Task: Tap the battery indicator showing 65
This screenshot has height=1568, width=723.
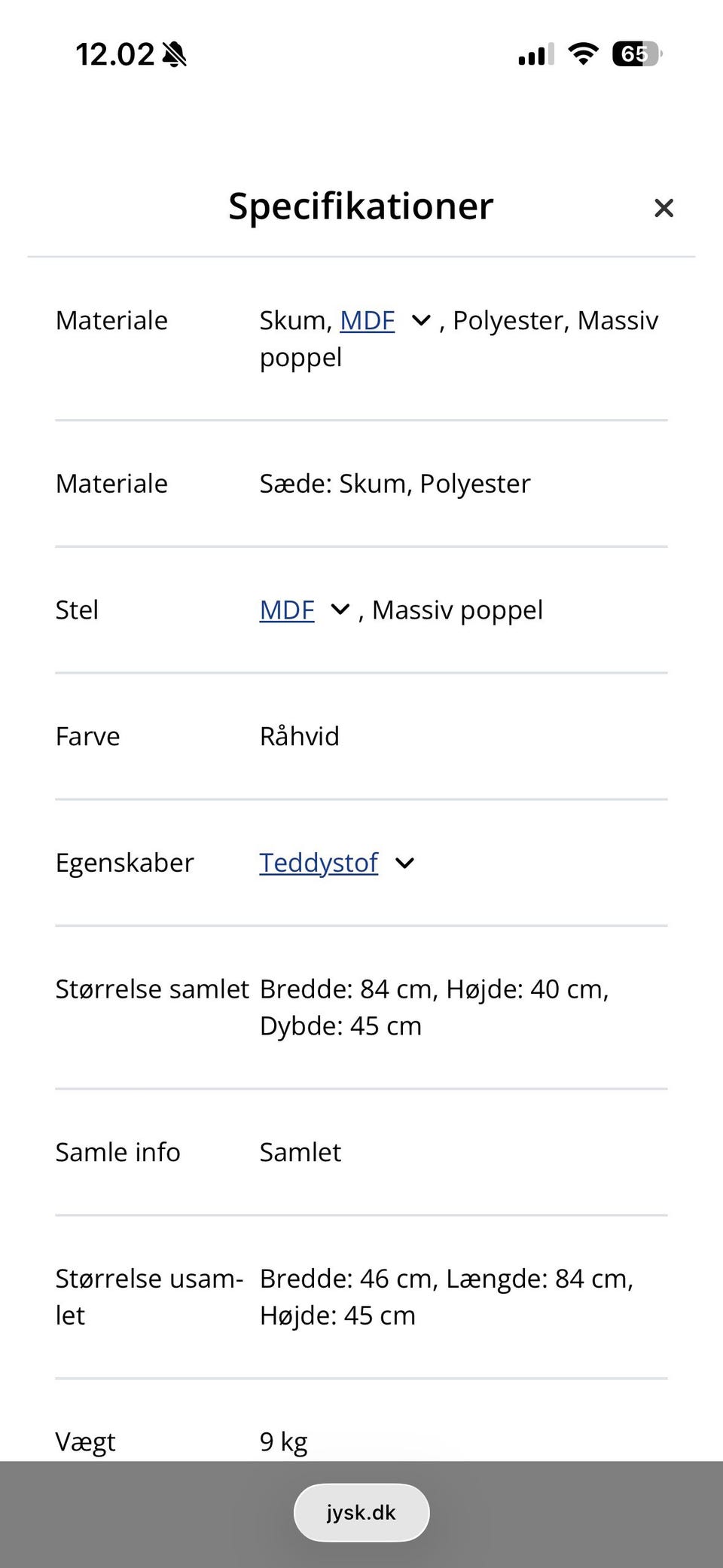Action: tap(635, 53)
